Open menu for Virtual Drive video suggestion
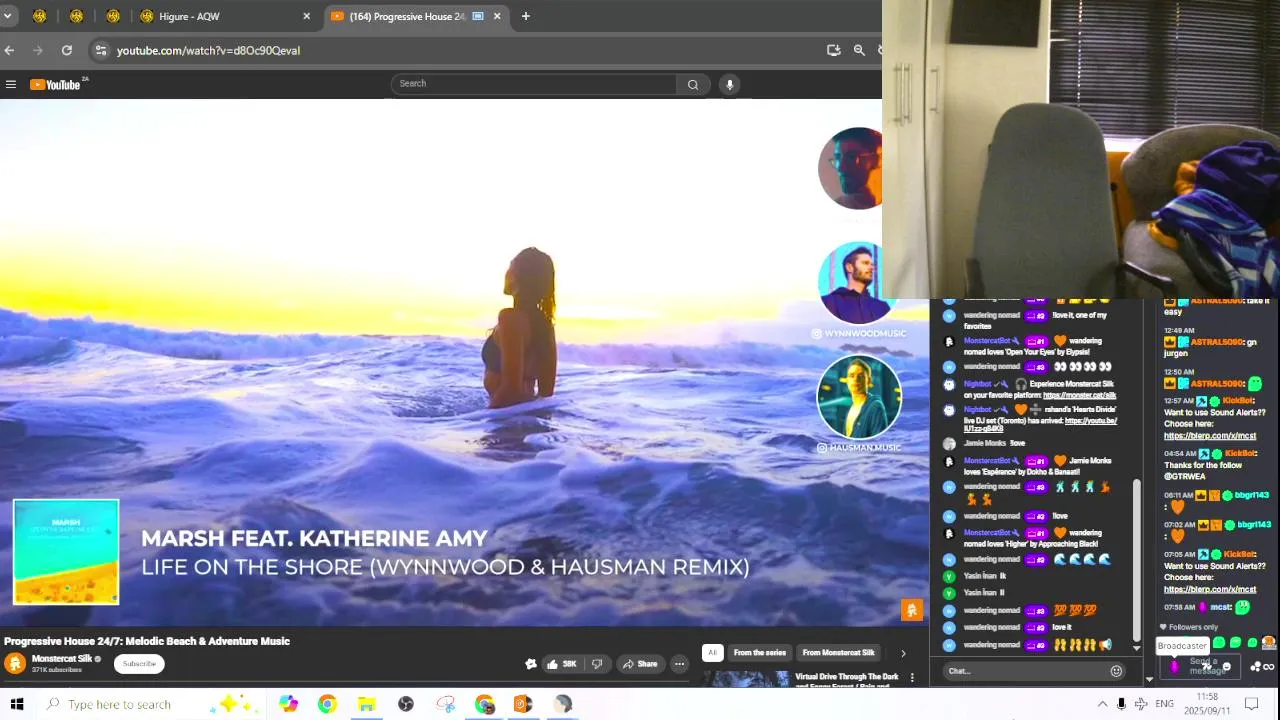The height and width of the screenshot is (720, 1280). click(x=912, y=678)
